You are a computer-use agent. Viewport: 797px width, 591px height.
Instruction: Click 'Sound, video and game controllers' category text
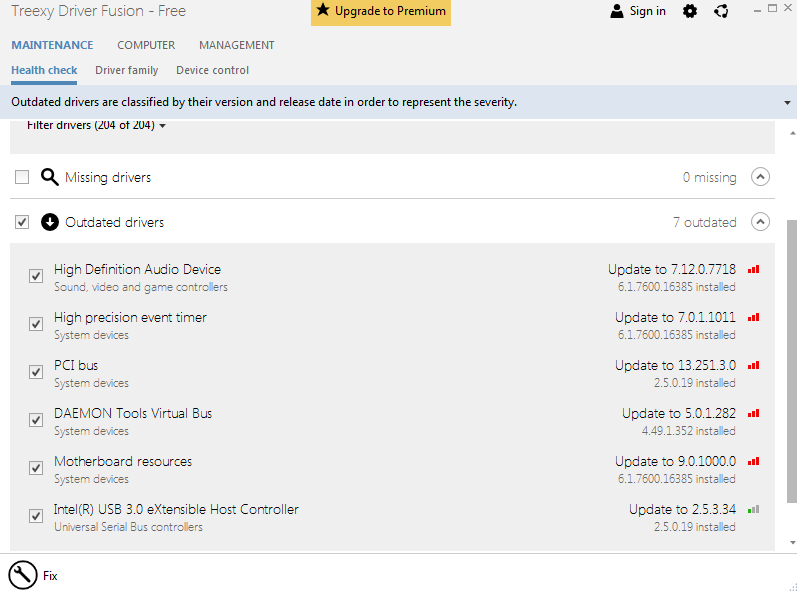141,287
